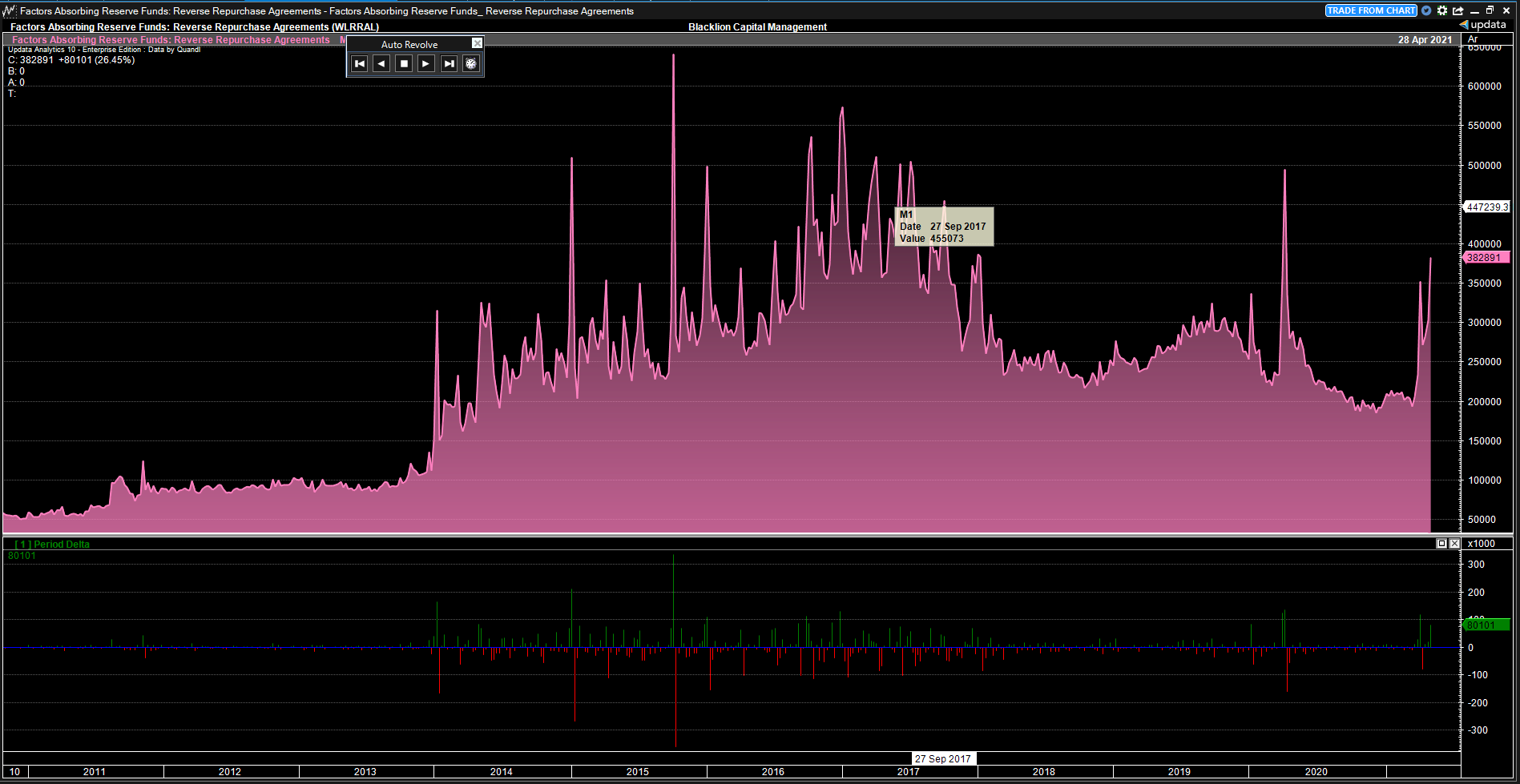1520x784 pixels.
Task: Click the 200000 price axis label
Action: tap(1485, 402)
